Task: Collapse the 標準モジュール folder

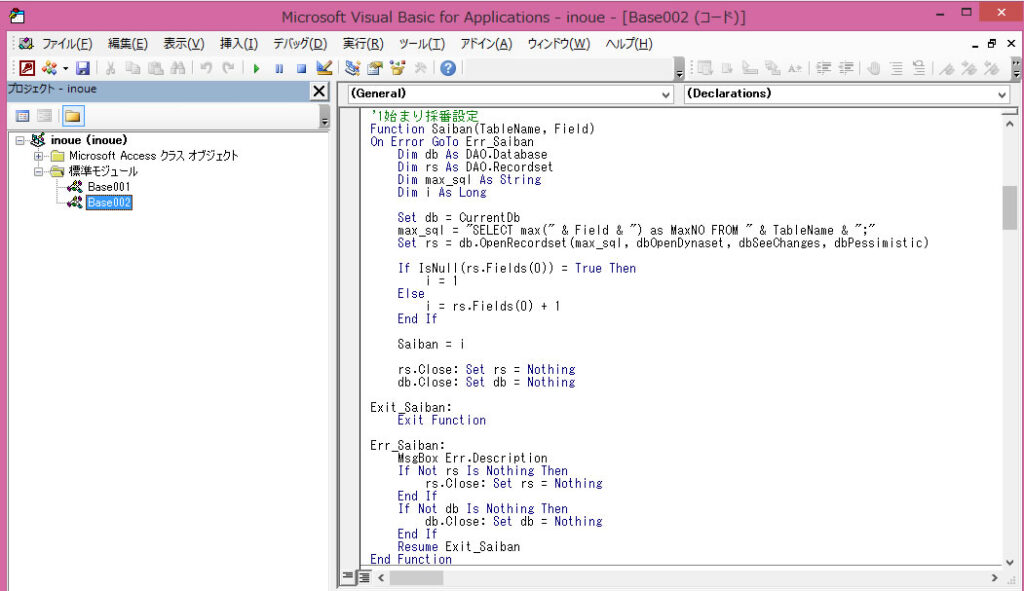Action: 39,172
